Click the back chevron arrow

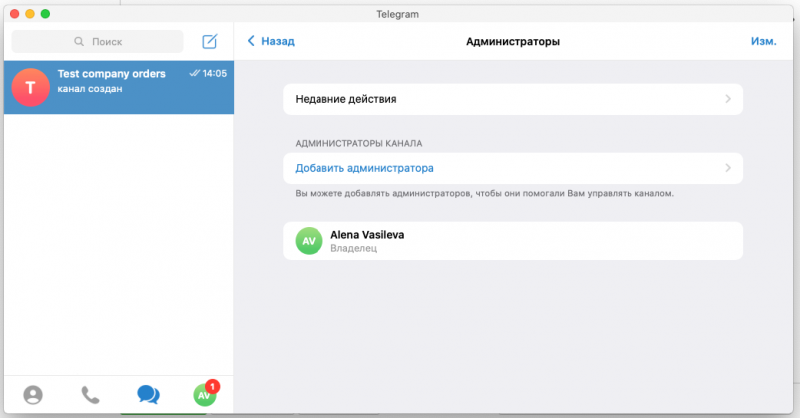(250, 42)
